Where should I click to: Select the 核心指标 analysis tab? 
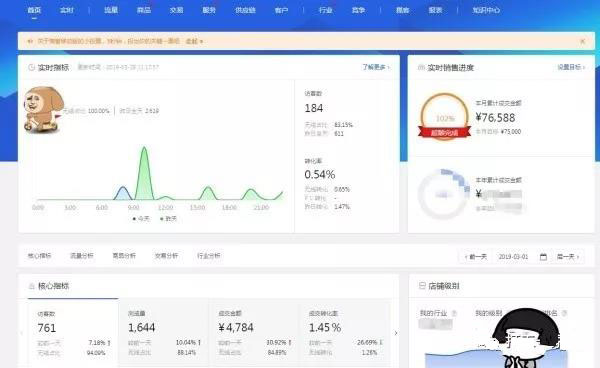tap(39, 256)
